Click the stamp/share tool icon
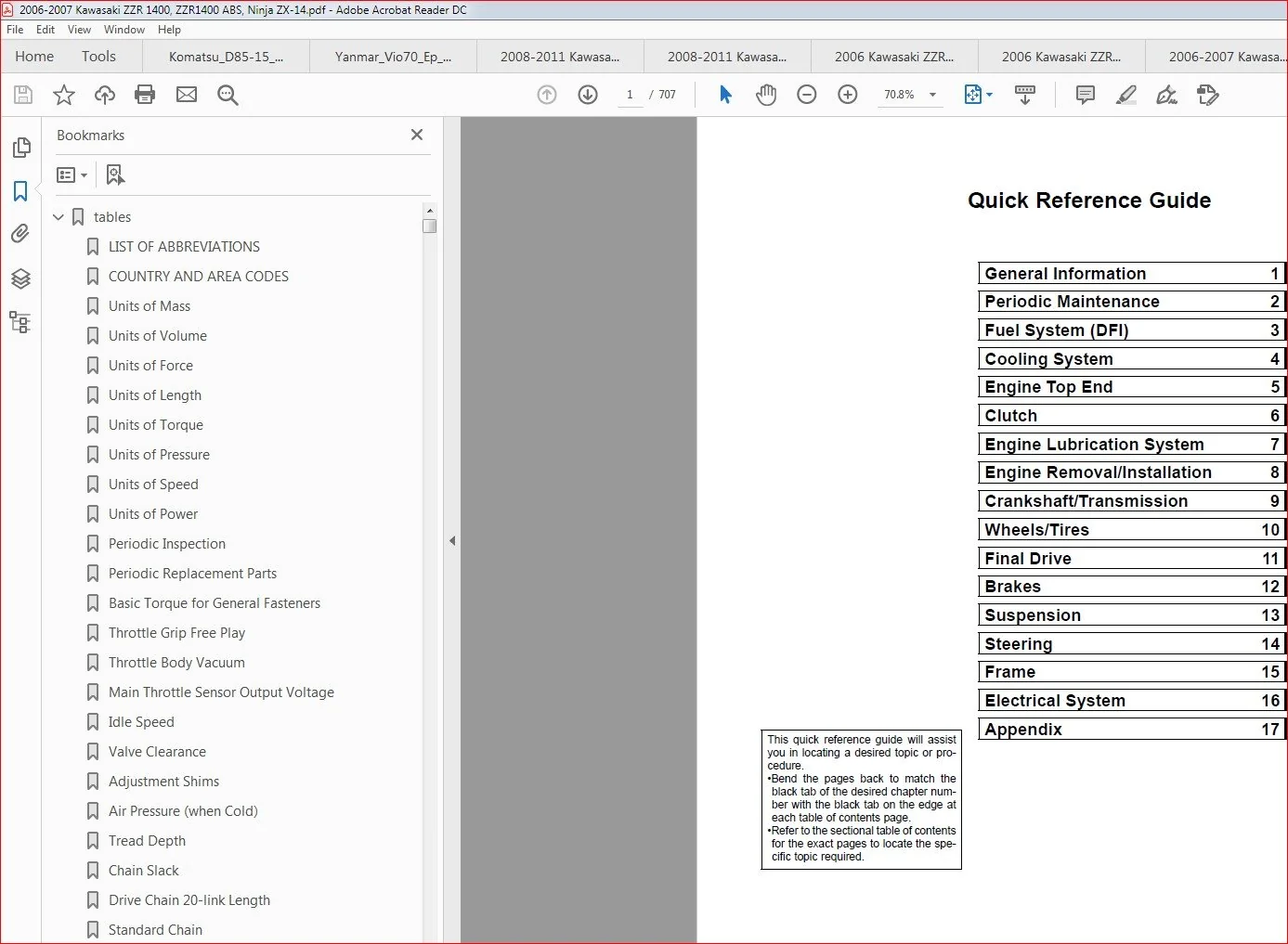The image size is (1288, 944). tap(1208, 95)
